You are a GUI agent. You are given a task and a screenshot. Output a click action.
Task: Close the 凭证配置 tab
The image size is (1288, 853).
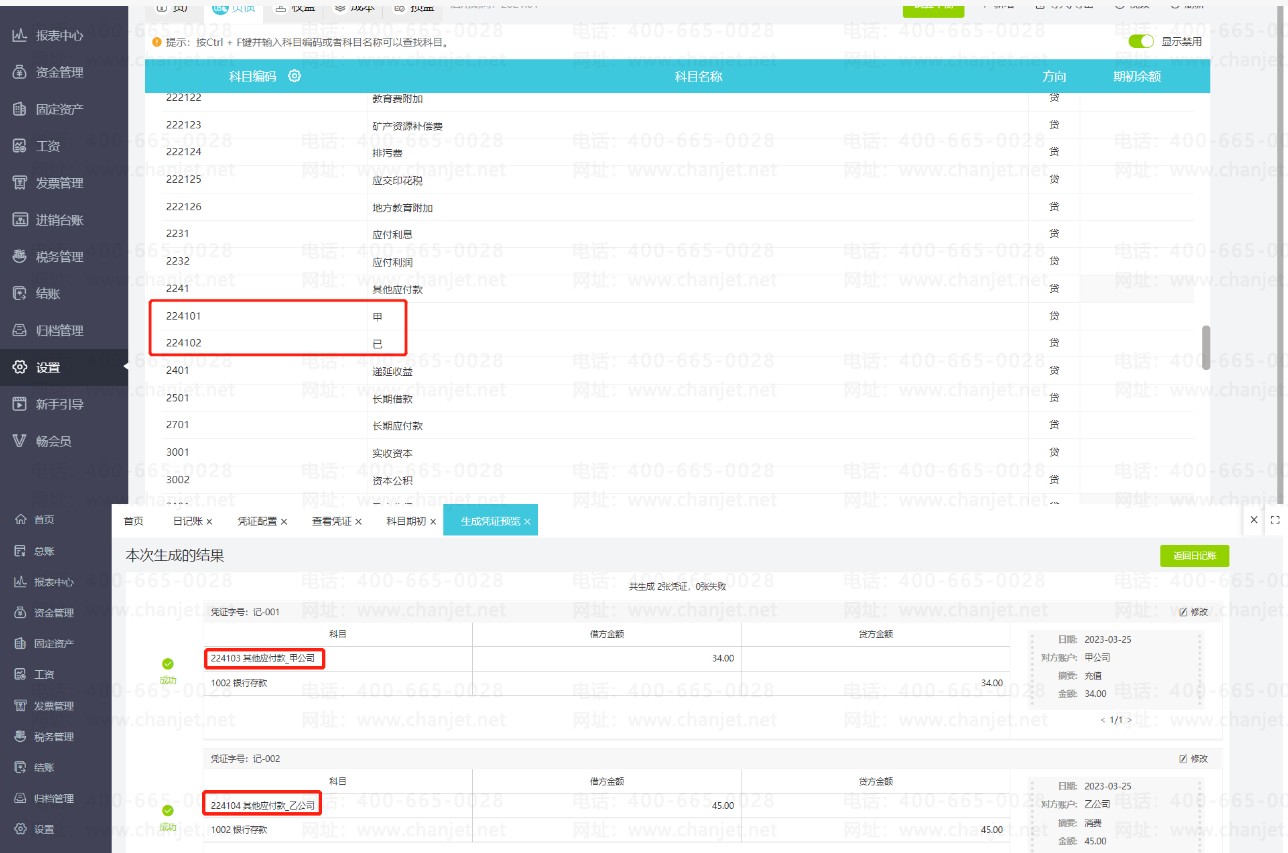(x=284, y=522)
